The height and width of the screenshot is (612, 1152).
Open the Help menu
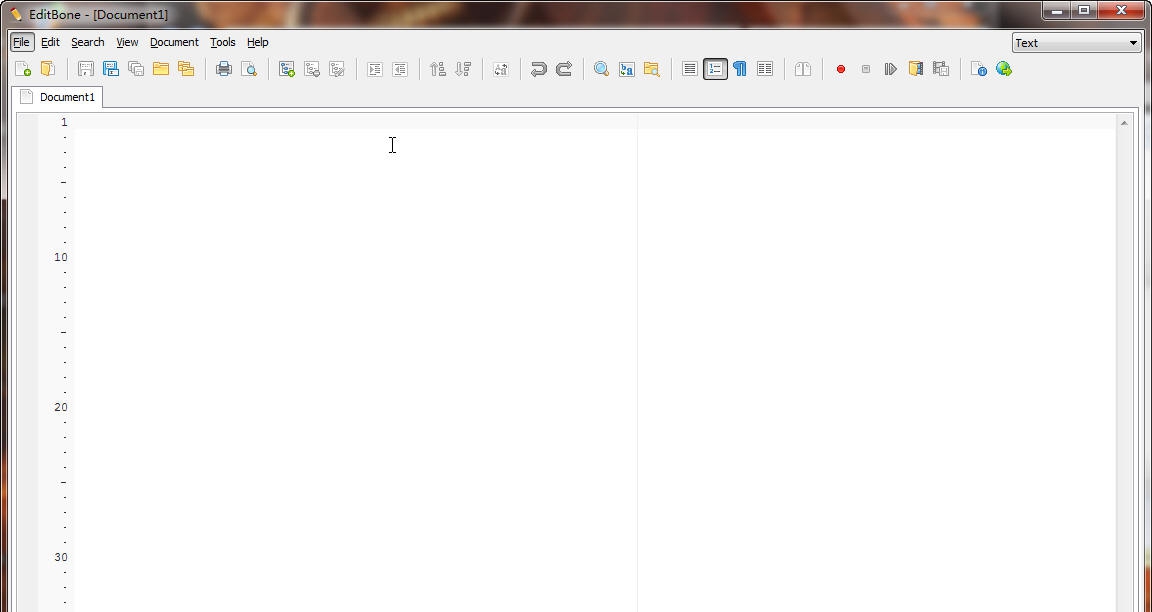click(x=257, y=43)
